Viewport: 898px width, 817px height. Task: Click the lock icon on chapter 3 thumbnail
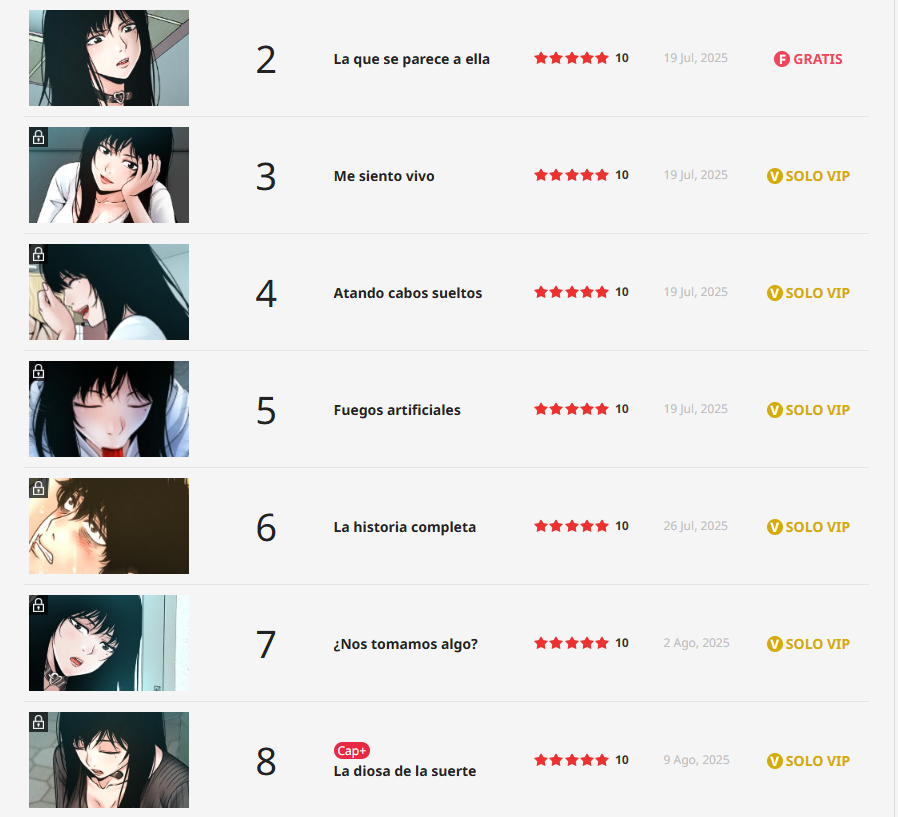(38, 137)
